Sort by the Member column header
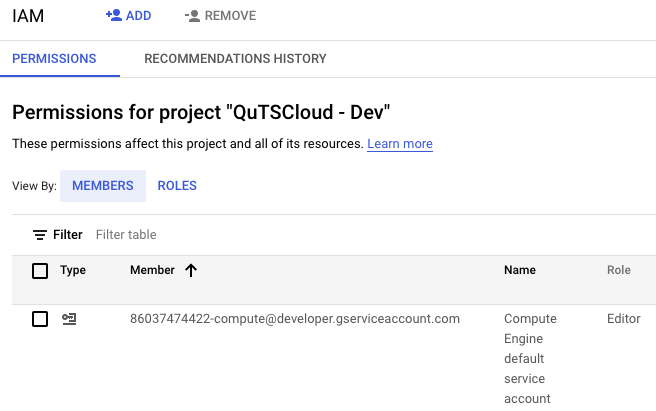The image size is (656, 411). point(152,270)
